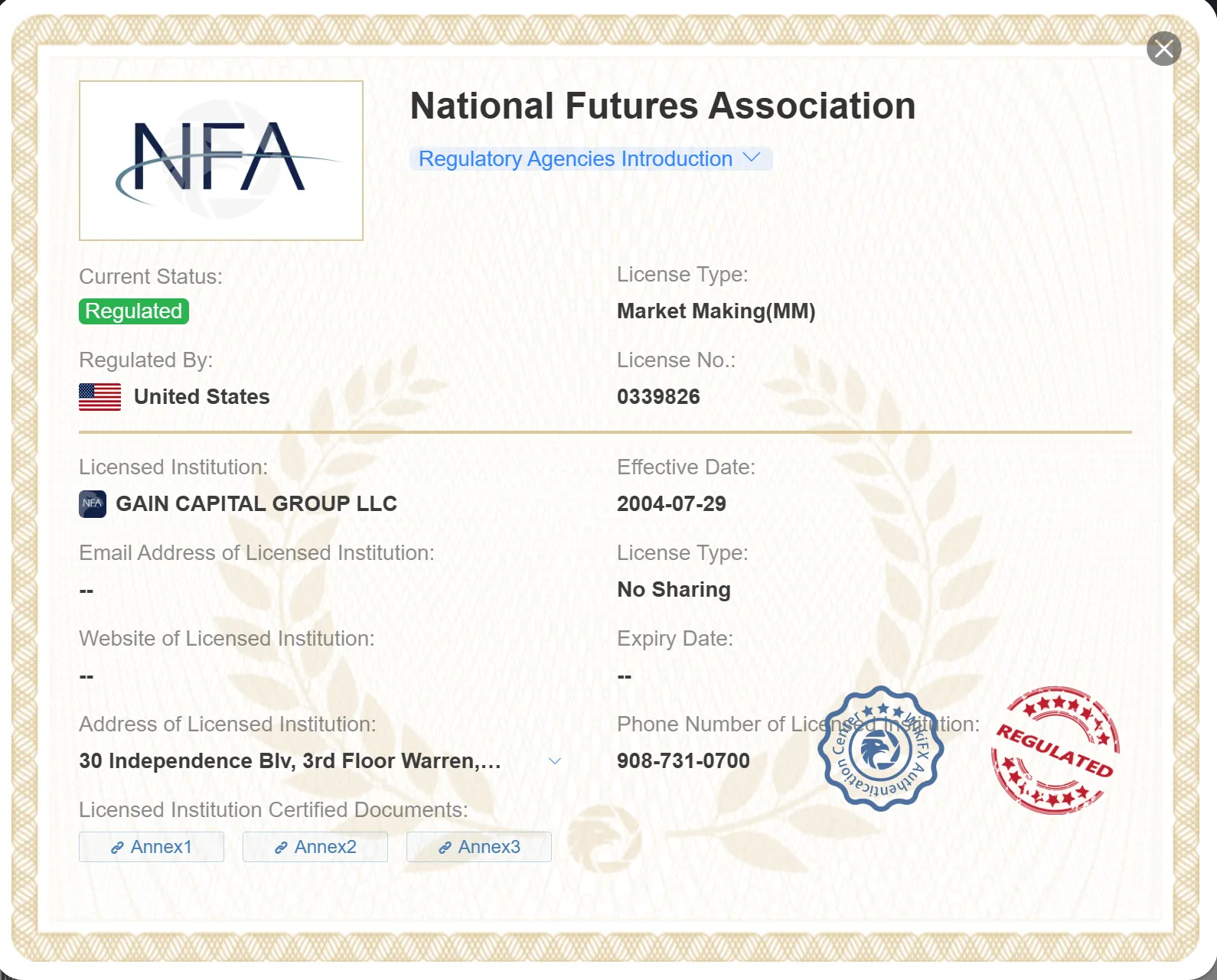
Task: Click the Market Making(MM) license type value
Action: 716,311
